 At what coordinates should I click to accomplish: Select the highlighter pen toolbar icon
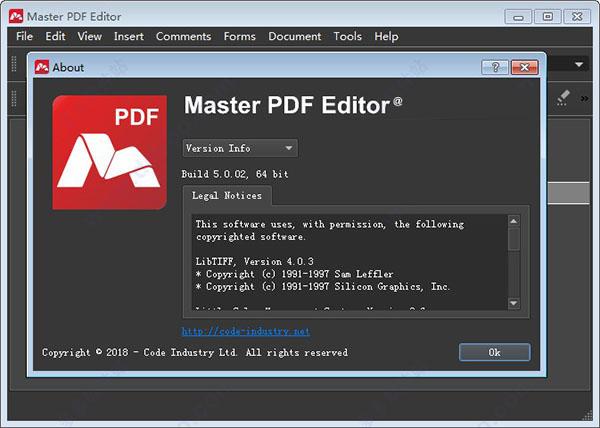click(x=563, y=98)
